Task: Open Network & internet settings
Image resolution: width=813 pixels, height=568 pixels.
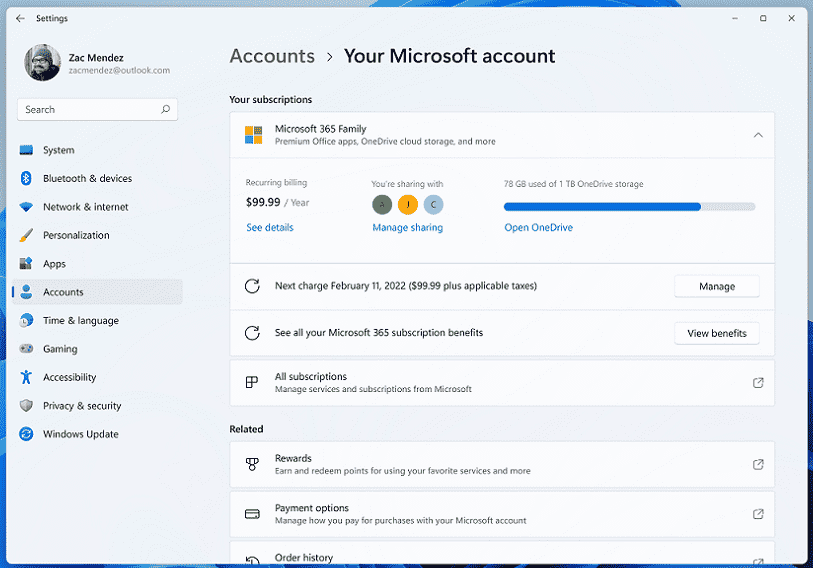Action: click(97, 207)
